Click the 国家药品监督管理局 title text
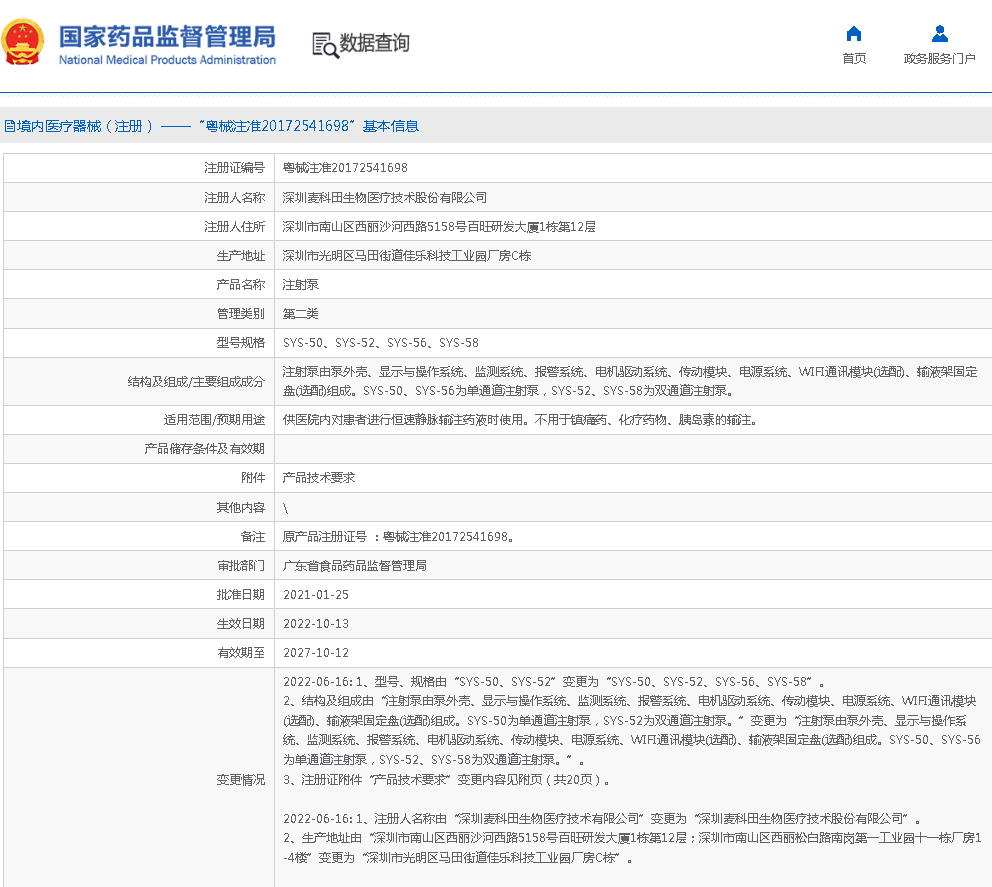 tap(167, 37)
